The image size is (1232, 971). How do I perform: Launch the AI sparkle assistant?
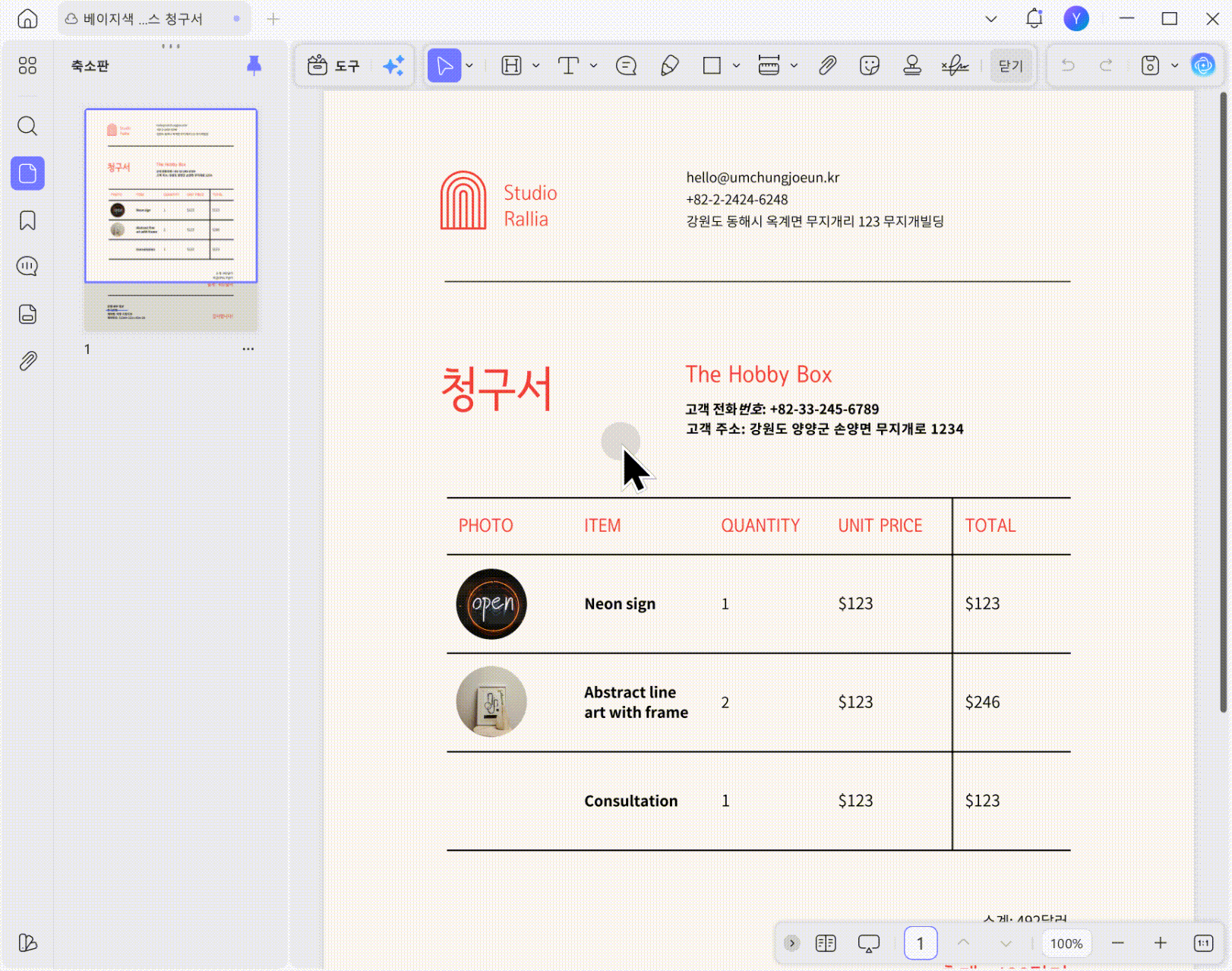pos(393,65)
